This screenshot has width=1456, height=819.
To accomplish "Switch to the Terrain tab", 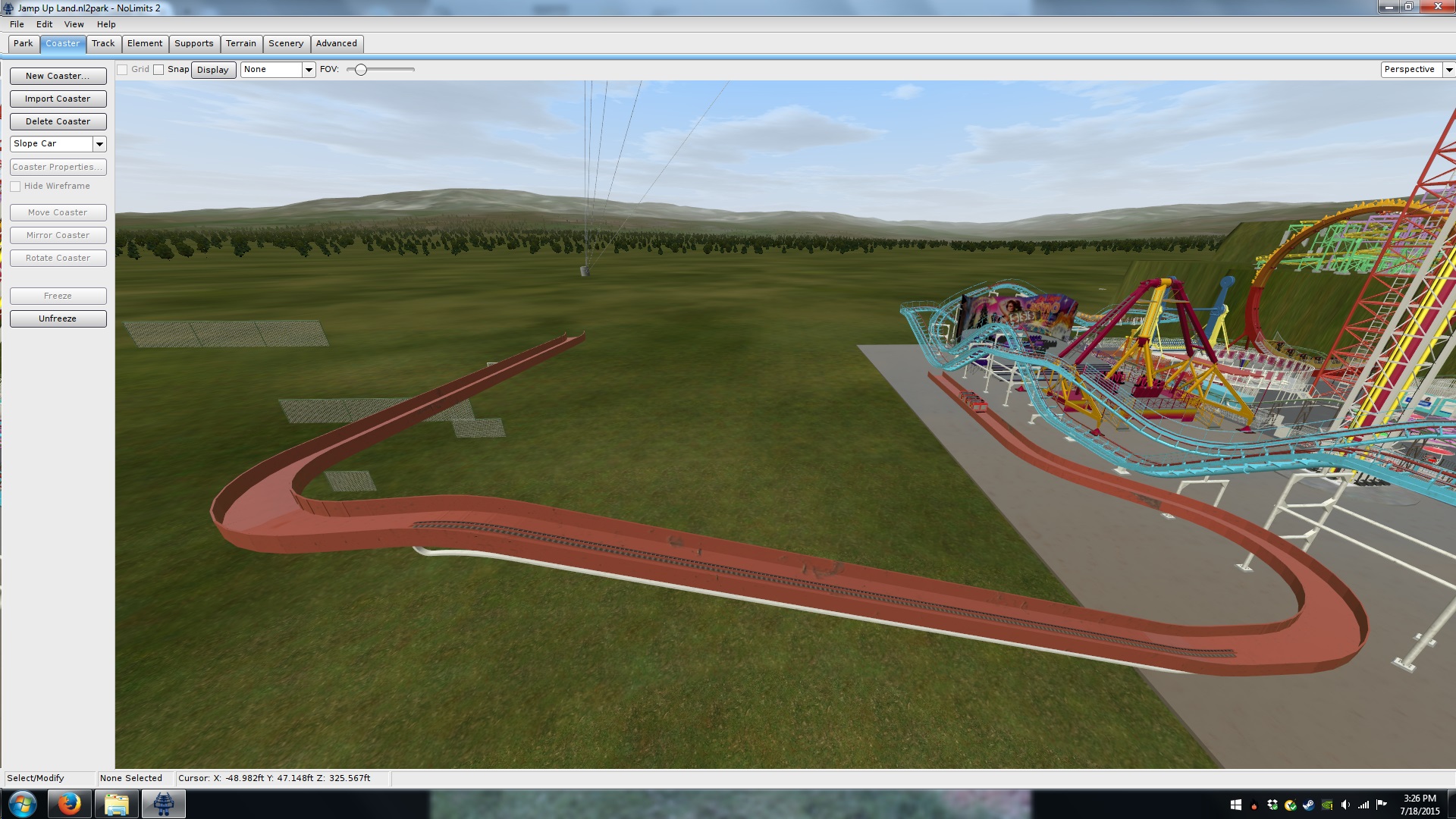I will click(x=241, y=44).
